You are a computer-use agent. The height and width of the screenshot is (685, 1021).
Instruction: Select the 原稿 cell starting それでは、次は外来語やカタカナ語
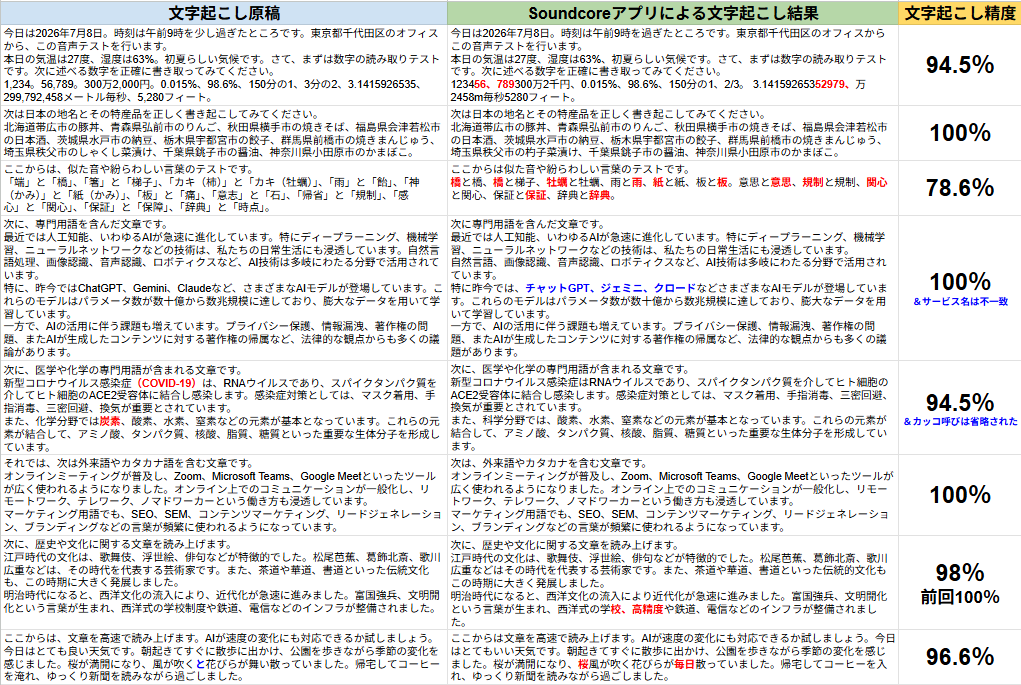pyautogui.click(x=224, y=495)
